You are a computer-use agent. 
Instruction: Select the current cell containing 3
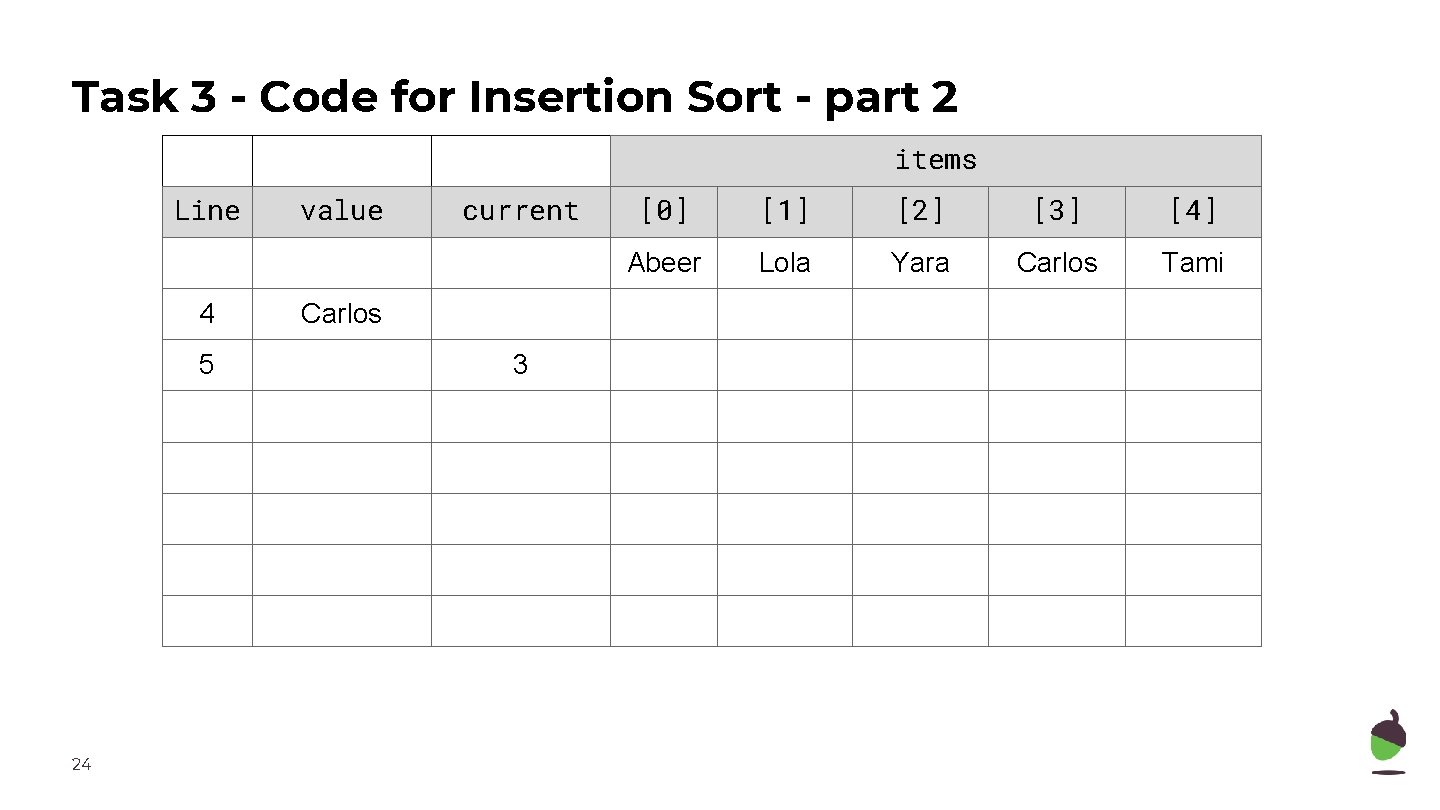tap(520, 365)
